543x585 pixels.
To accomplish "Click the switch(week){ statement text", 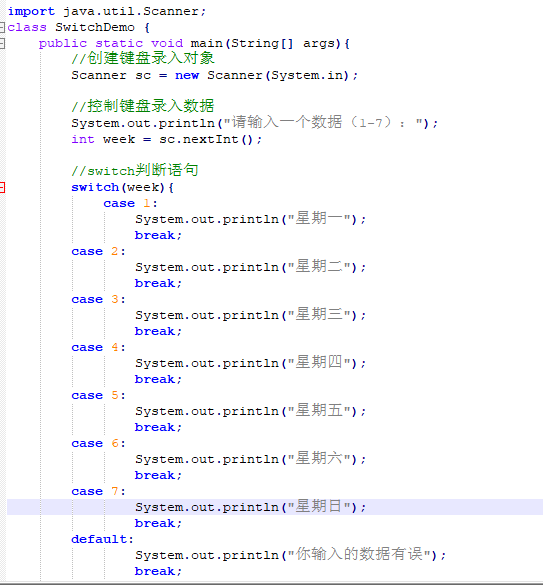I will pyautogui.click(x=123, y=187).
